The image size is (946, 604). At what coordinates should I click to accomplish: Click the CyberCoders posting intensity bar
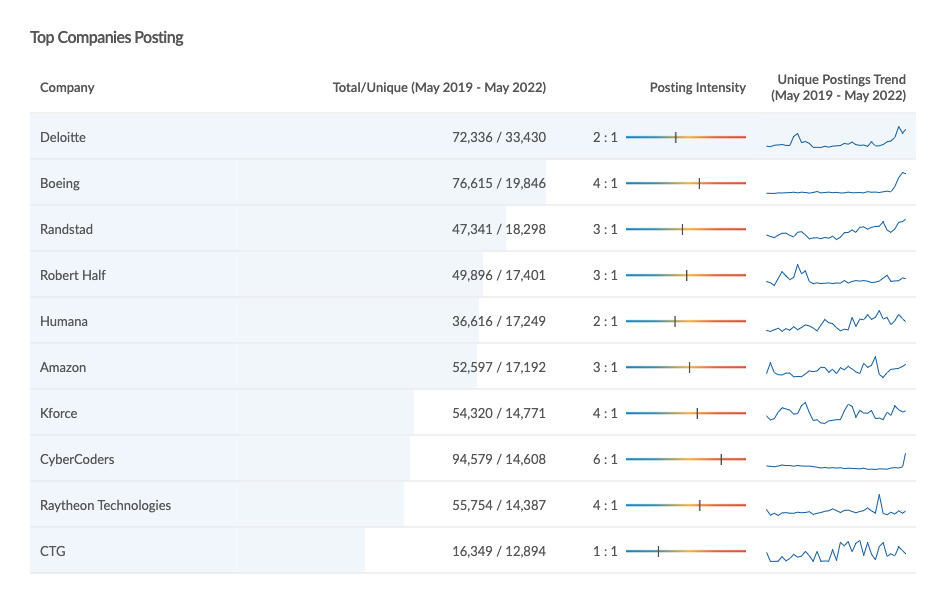pos(686,459)
